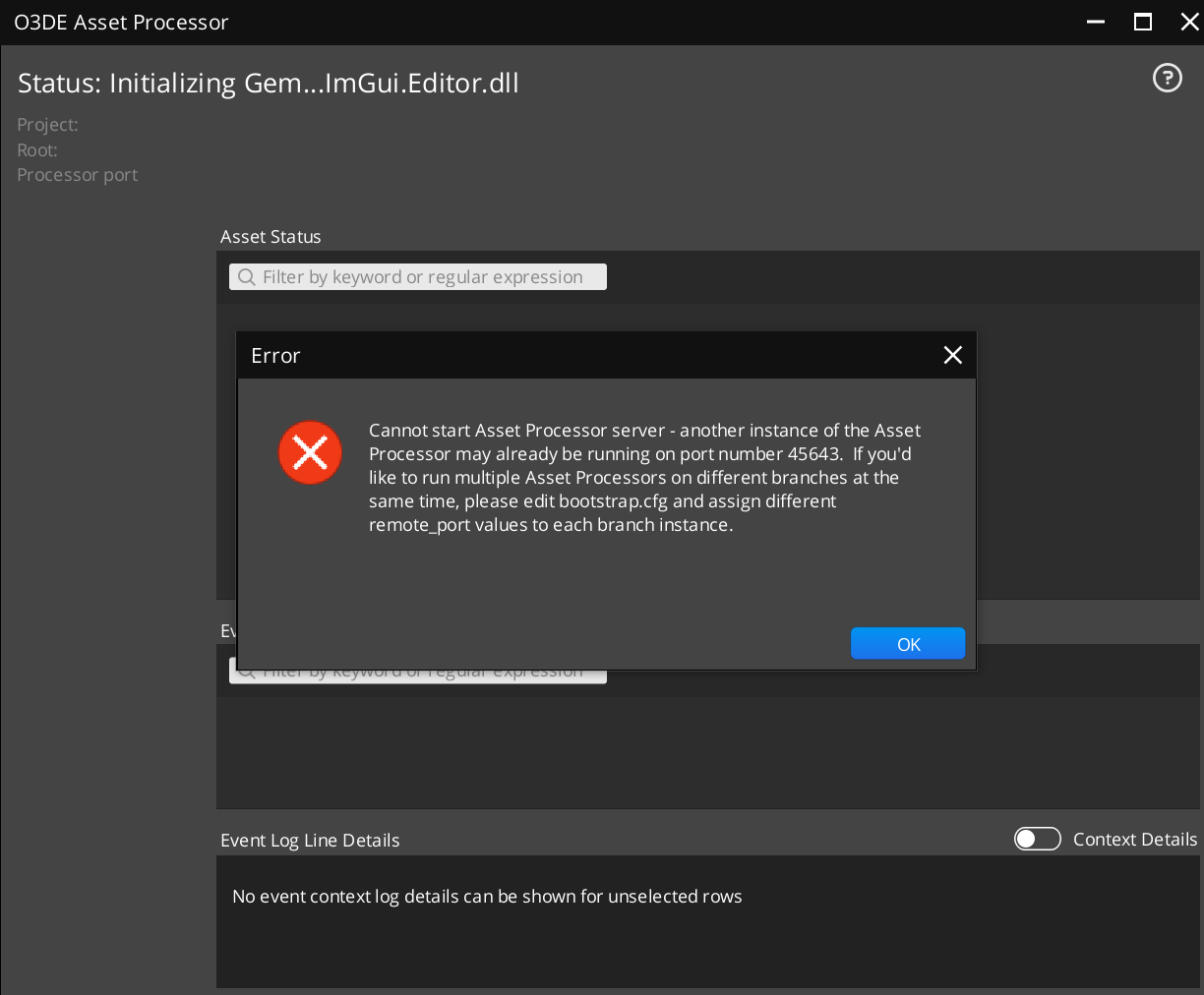Image resolution: width=1204 pixels, height=995 pixels.
Task: Click the question mark help button
Action: pyautogui.click(x=1167, y=78)
